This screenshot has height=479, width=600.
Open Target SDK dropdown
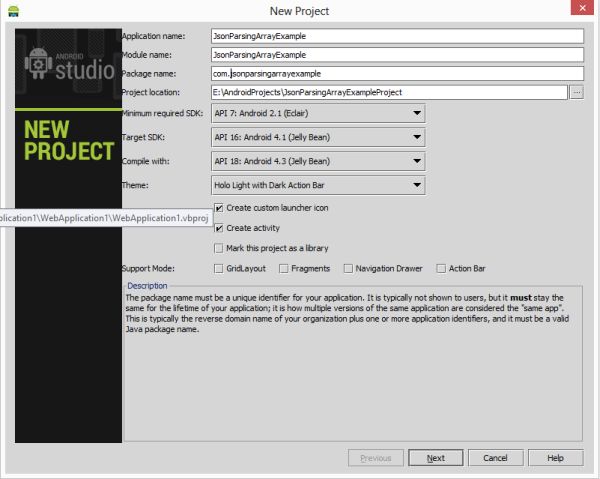click(x=318, y=137)
